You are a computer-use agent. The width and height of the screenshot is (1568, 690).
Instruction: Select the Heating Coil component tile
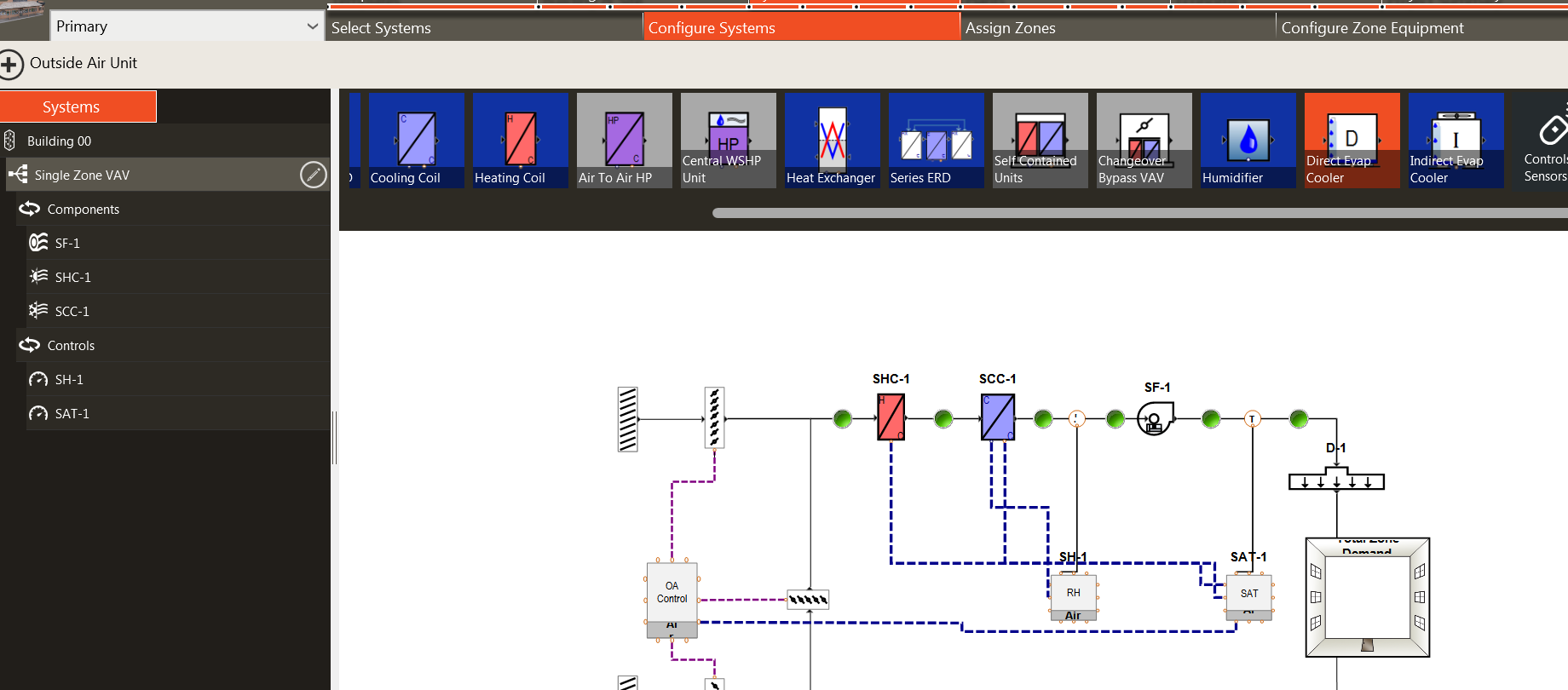(521, 141)
